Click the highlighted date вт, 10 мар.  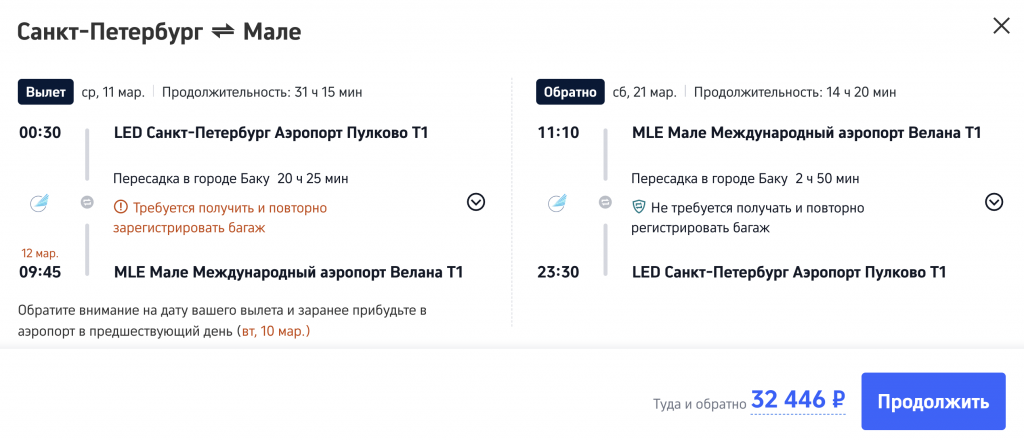pos(274,331)
